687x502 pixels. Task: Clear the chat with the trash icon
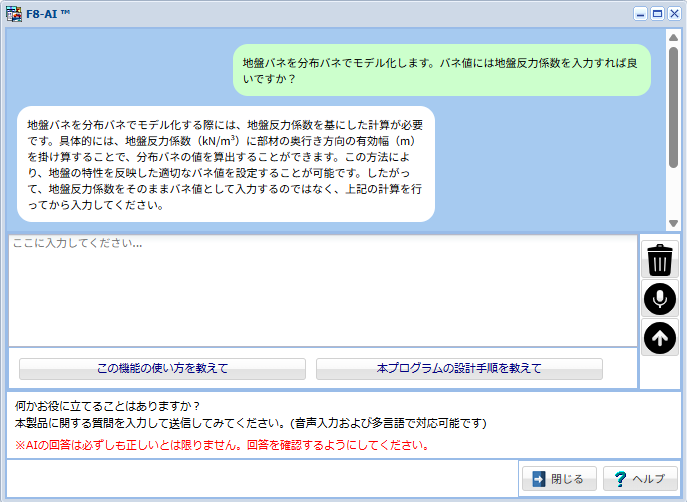click(659, 260)
